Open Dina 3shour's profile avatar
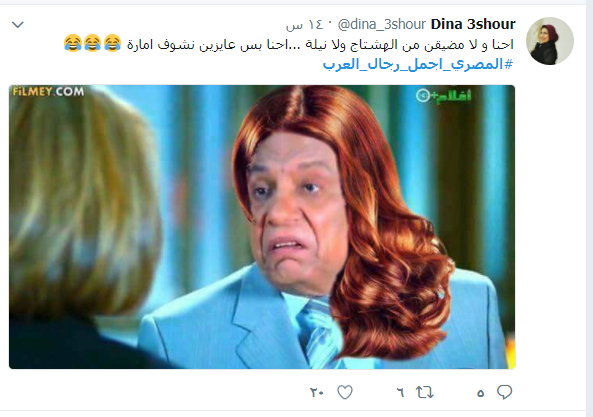 click(x=550, y=41)
